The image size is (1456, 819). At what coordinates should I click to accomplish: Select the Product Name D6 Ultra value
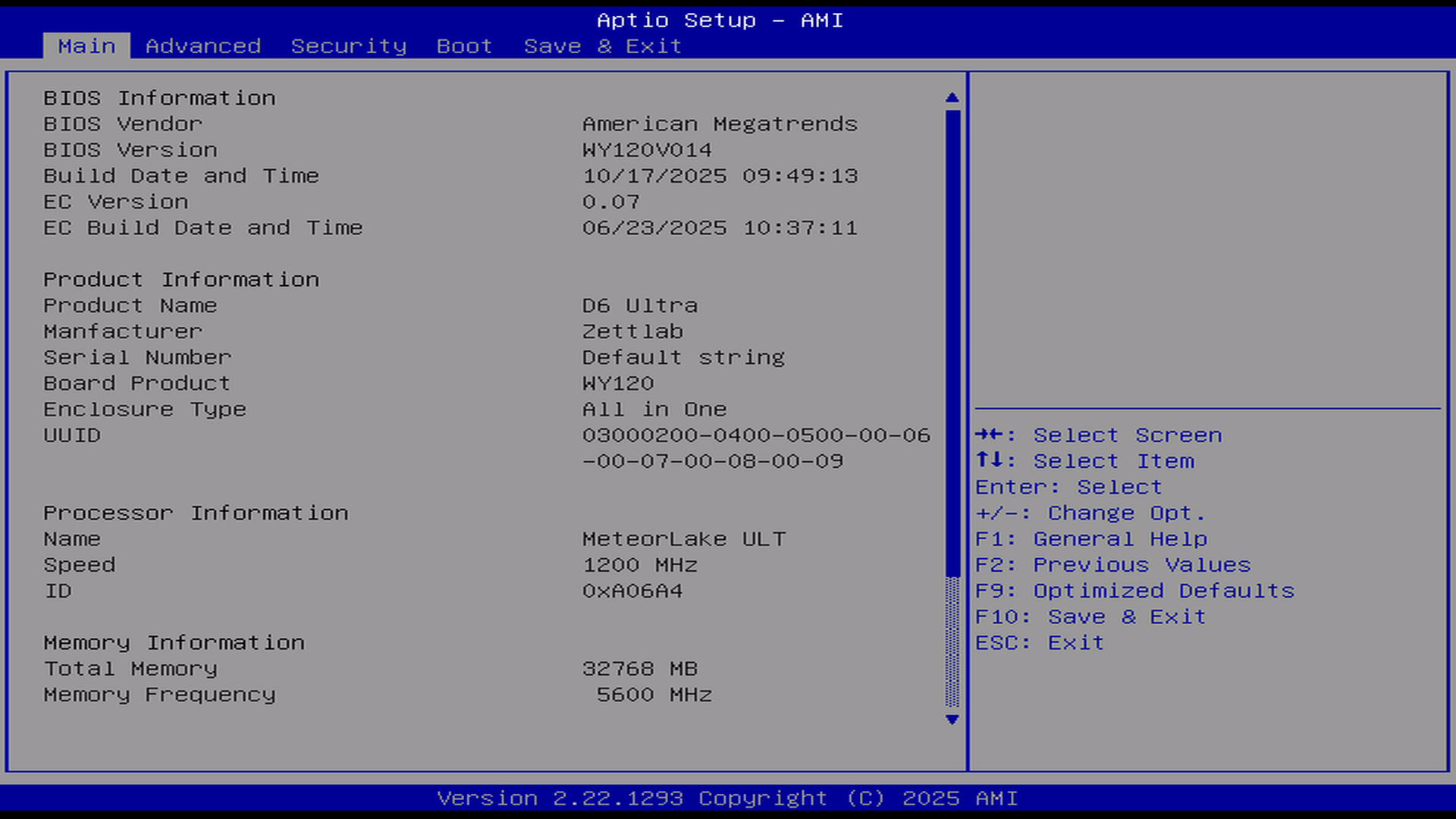639,306
